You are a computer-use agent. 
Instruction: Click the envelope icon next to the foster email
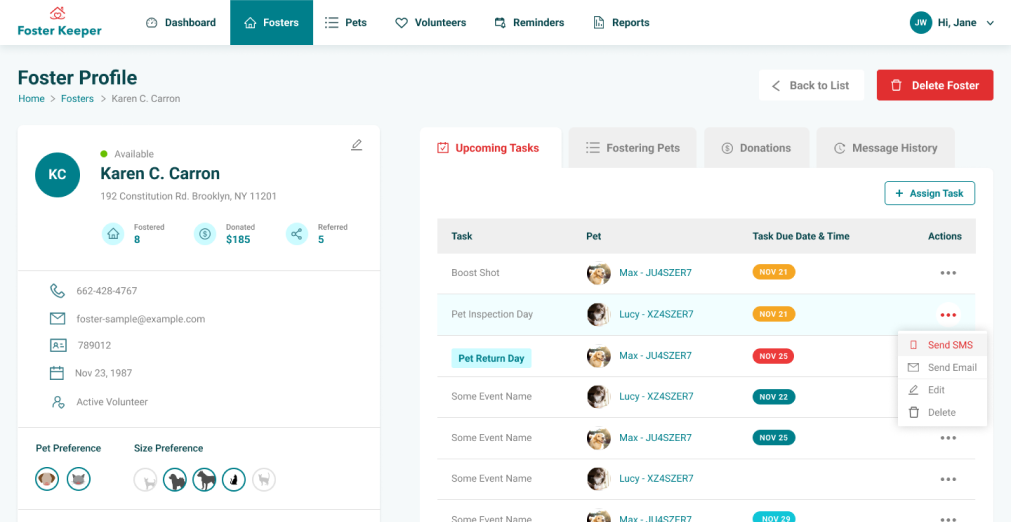tap(58, 319)
